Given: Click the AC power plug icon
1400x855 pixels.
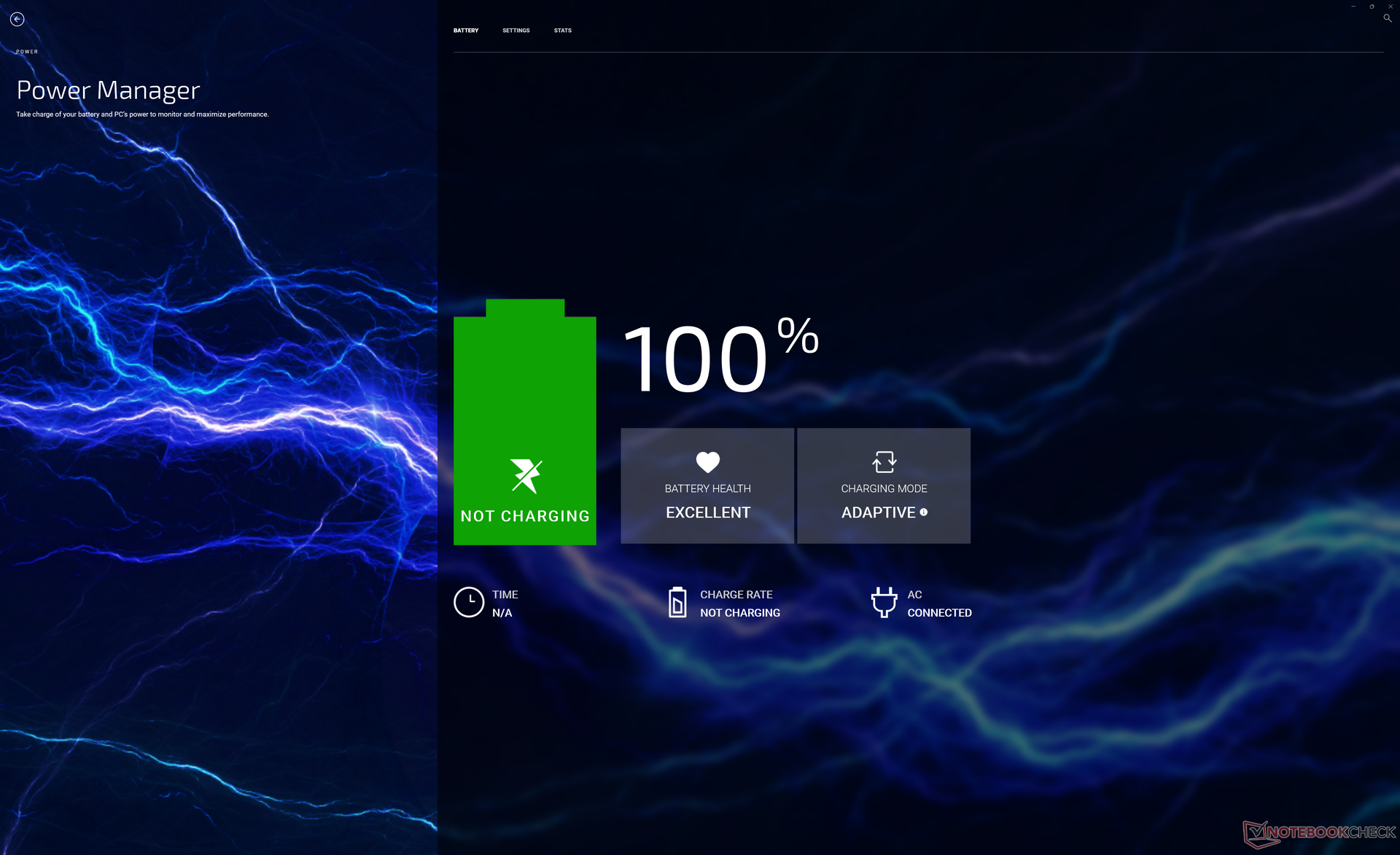Looking at the screenshot, I should (884, 603).
